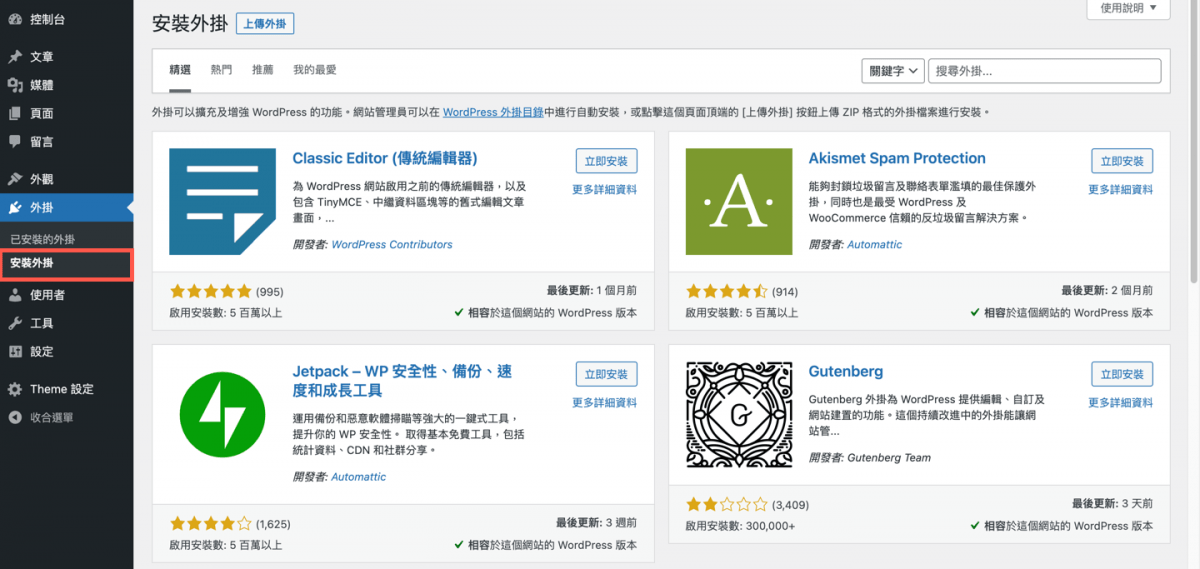Switch to the 我的最愛 tab
This screenshot has width=1200, height=569.
coord(315,70)
